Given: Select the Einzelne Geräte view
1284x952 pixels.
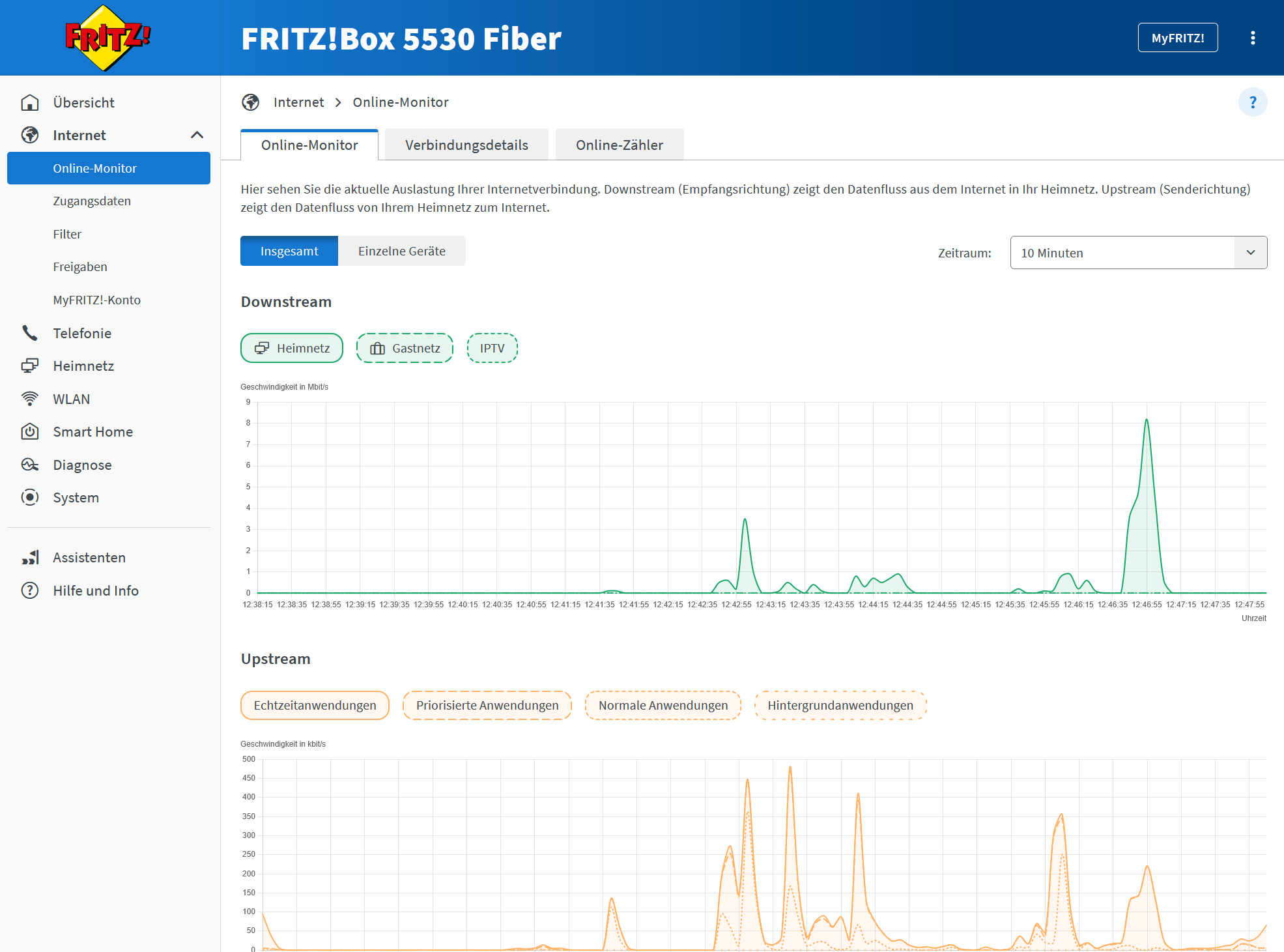Looking at the screenshot, I should tap(402, 251).
